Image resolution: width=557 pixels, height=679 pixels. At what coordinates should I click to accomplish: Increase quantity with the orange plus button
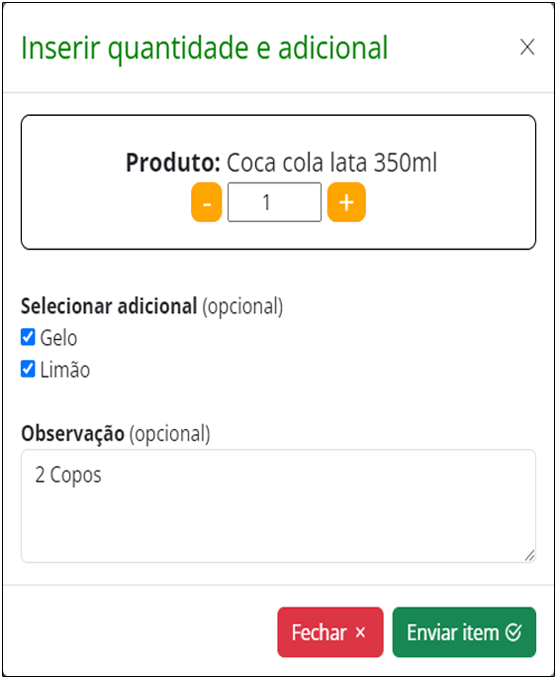(347, 202)
